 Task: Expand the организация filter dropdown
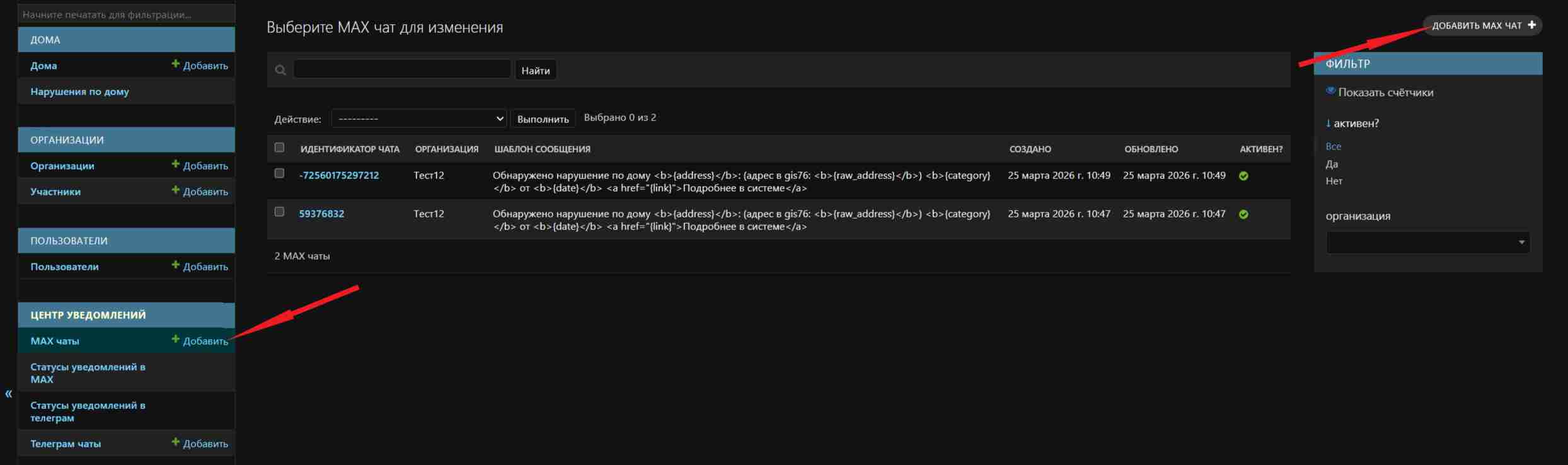[1427, 243]
